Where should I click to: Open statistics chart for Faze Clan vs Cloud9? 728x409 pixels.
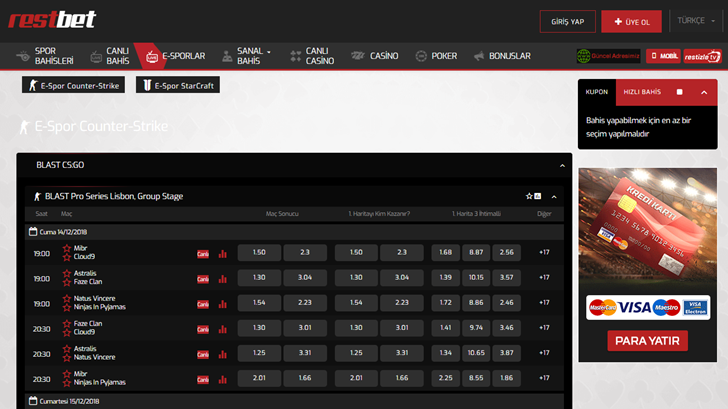[223, 329]
